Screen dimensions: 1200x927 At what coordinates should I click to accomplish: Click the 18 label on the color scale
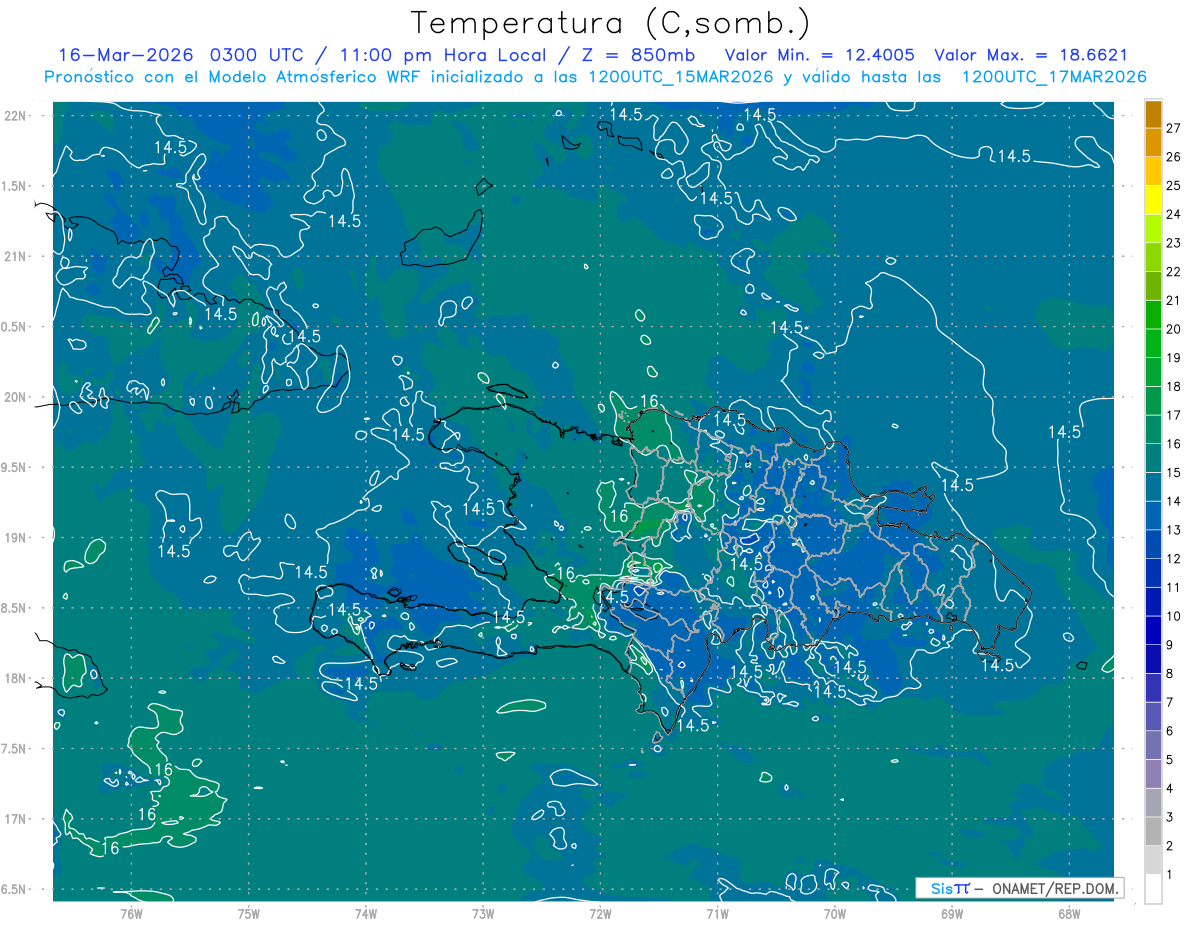coord(1174,386)
